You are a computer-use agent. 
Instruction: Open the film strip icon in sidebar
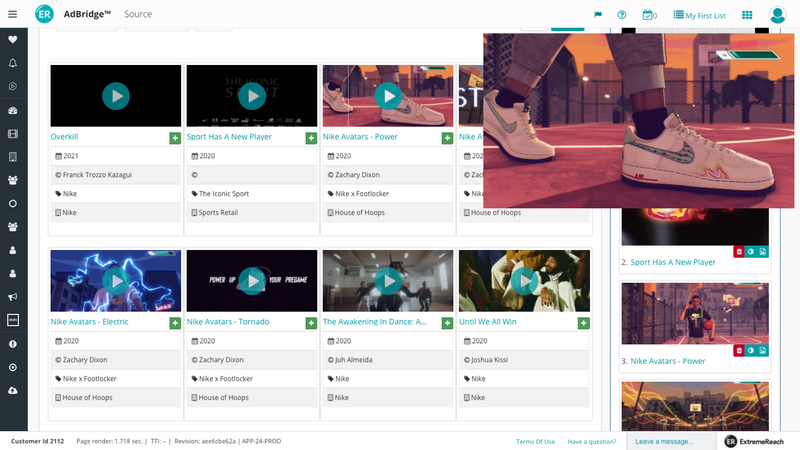click(13, 134)
